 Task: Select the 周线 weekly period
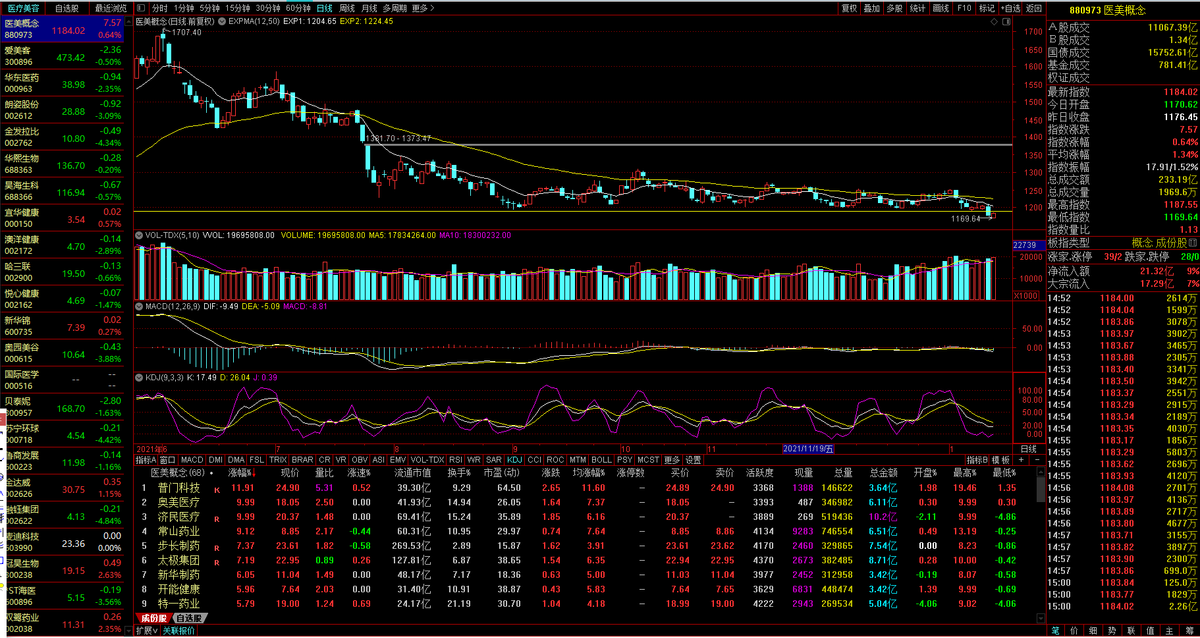[x=348, y=8]
